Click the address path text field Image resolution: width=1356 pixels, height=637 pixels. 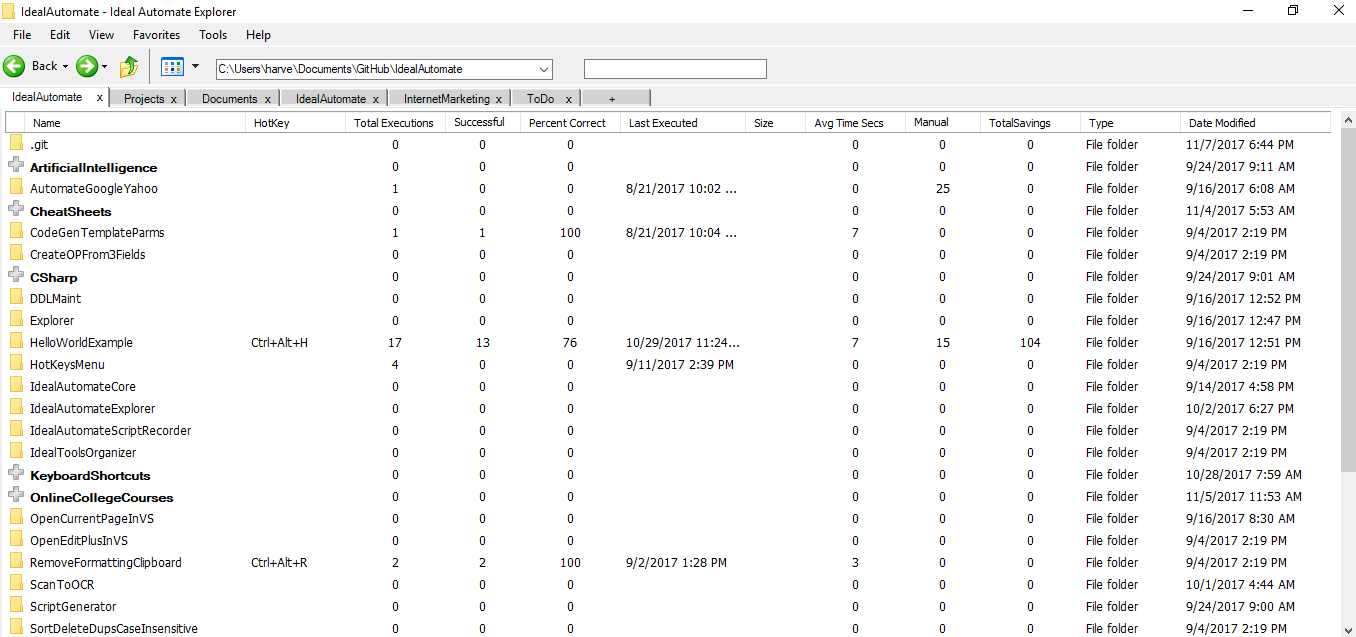point(376,69)
